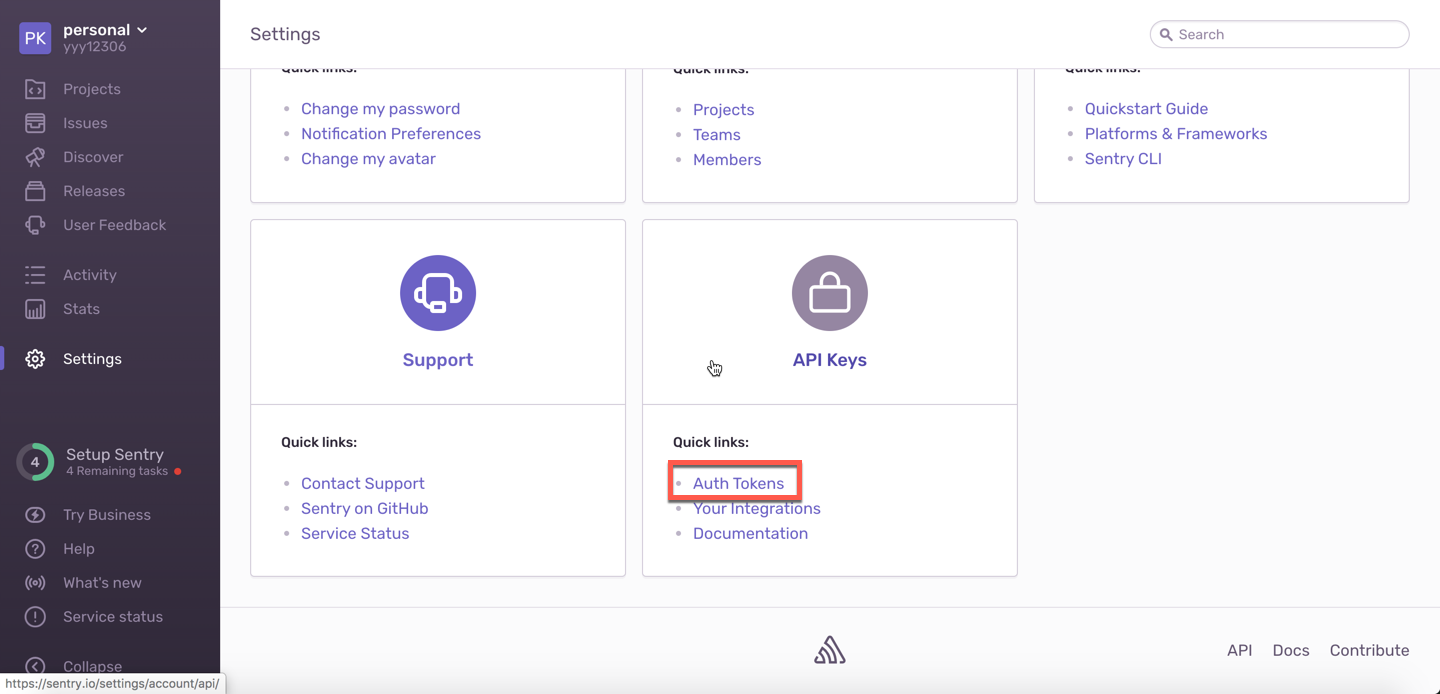Click the Contact Support link
Screen dimensions: 1440x694
pyautogui.click(x=362, y=483)
